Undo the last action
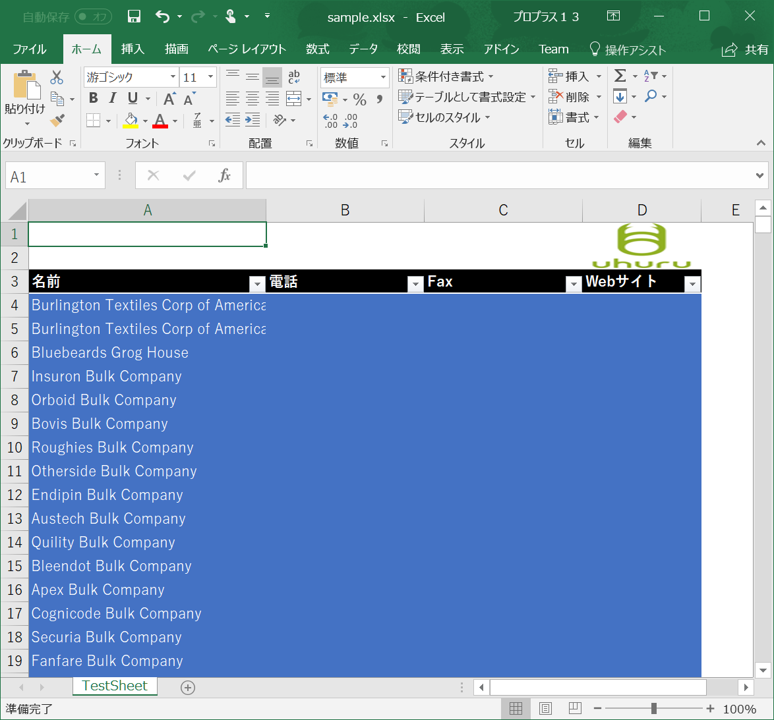Screen dimensions: 774x720 click(162, 17)
